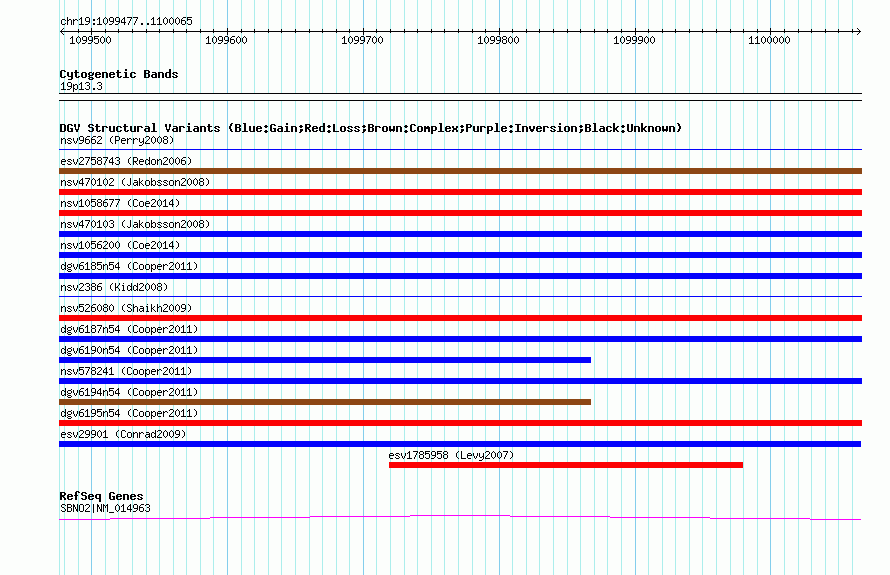Click ruler position 1099500
The width and height of the screenshot is (890, 575).
click(x=90, y=40)
